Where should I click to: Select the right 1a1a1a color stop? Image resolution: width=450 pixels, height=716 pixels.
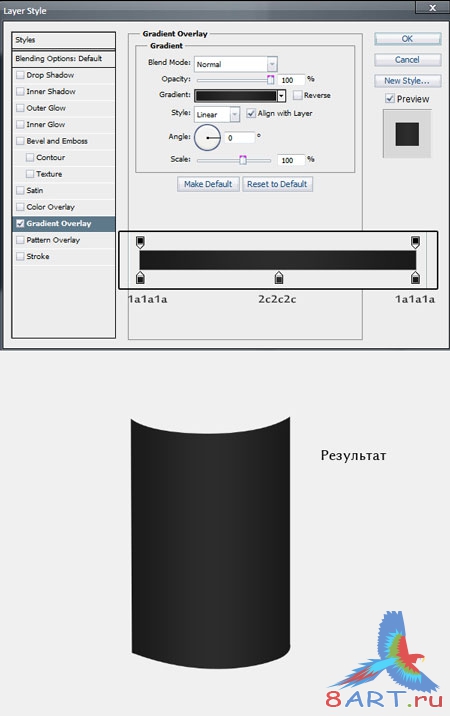pyautogui.click(x=415, y=277)
